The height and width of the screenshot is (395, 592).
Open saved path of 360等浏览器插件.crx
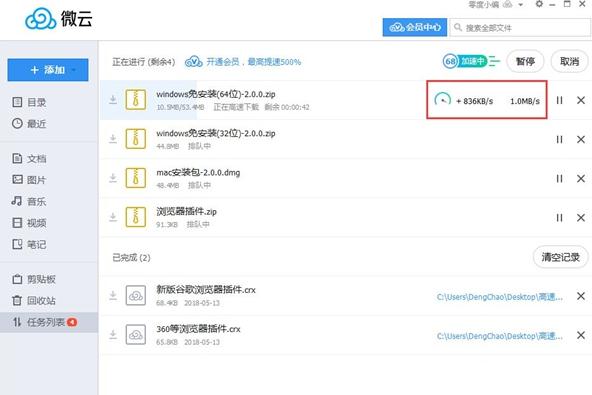(x=500, y=336)
